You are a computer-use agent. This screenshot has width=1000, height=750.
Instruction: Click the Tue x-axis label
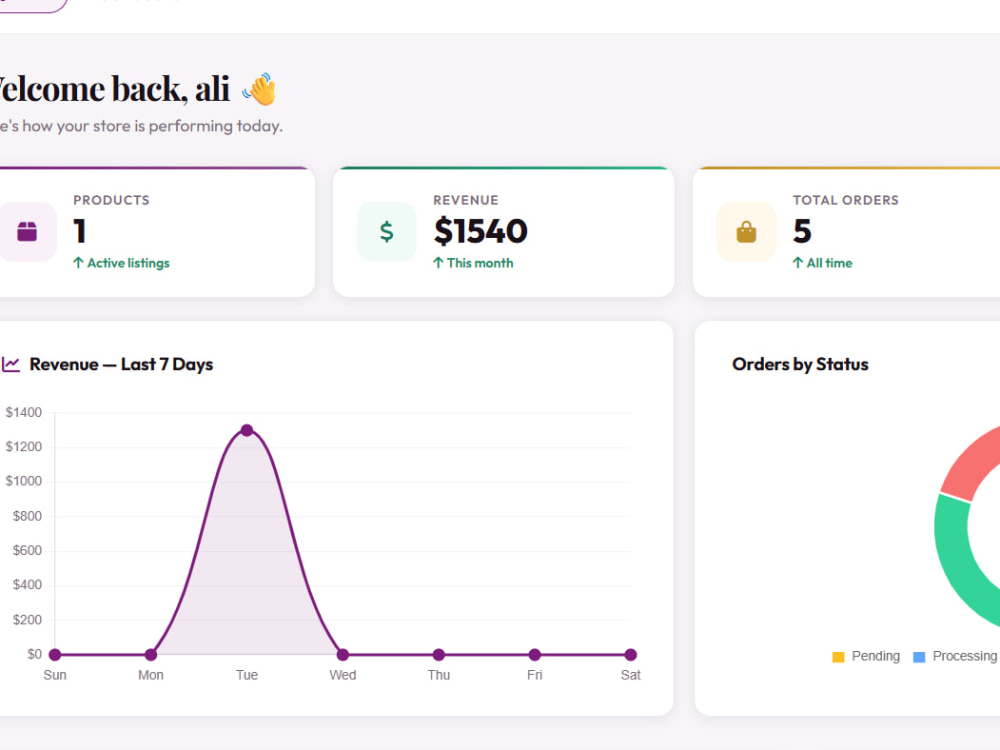click(247, 675)
